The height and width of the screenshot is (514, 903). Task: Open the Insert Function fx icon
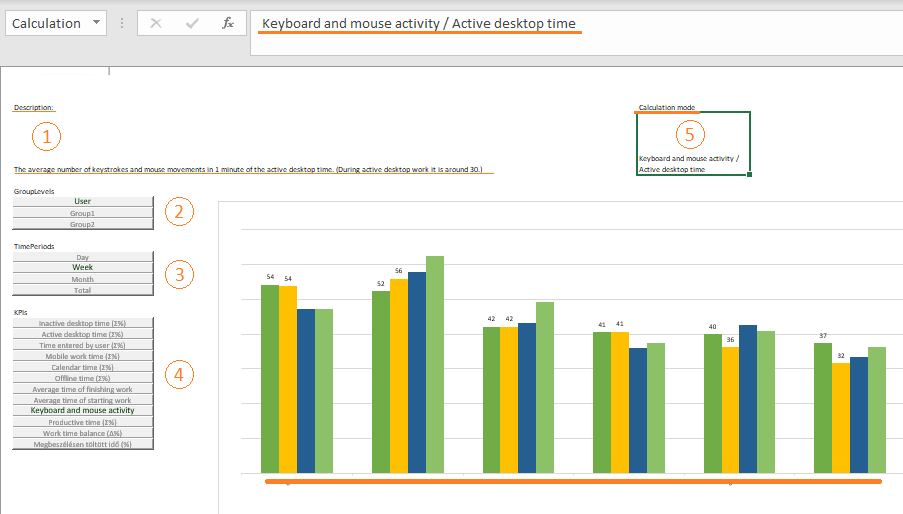[x=228, y=23]
